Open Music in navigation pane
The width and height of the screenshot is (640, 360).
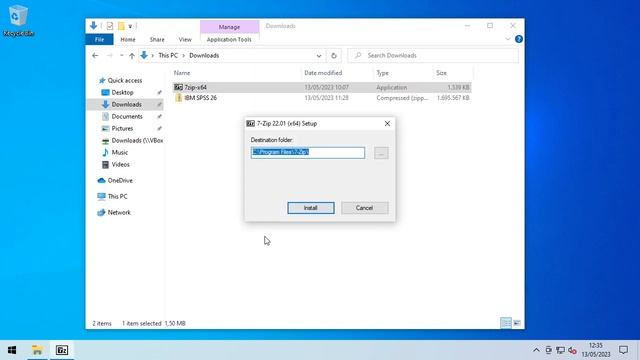[x=120, y=152]
